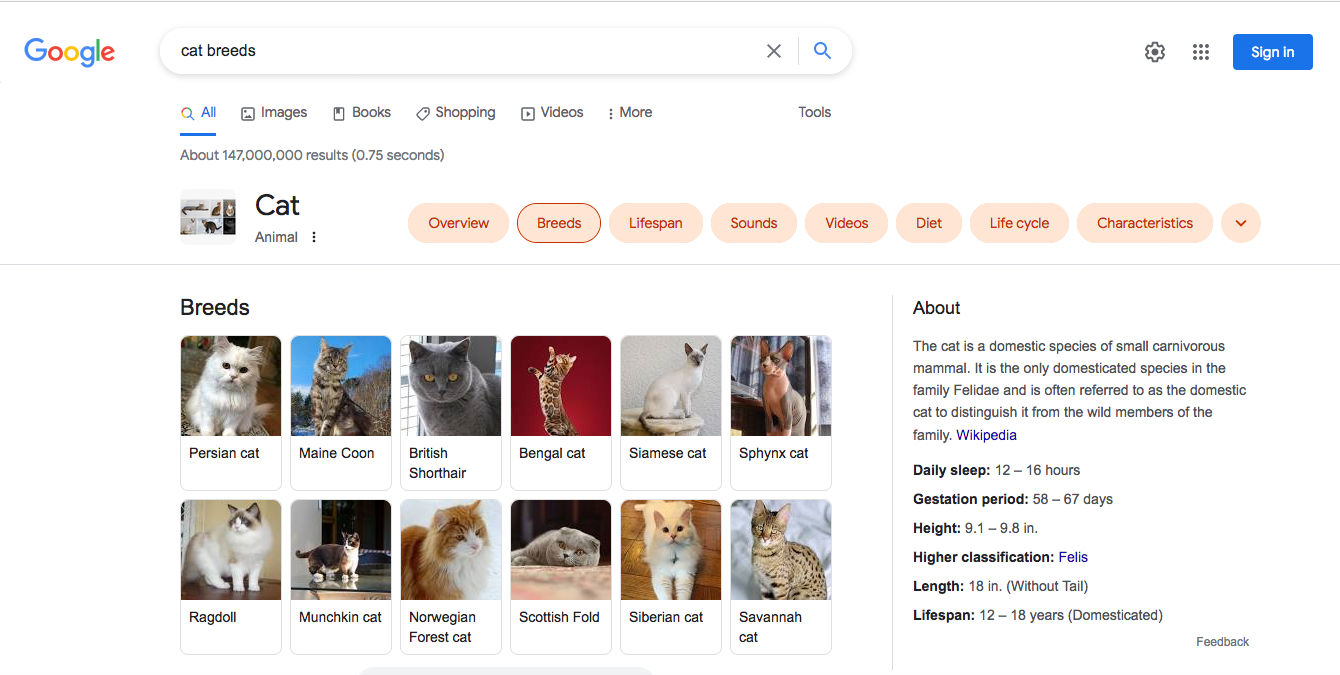Open the three-dot menu beside the Animal label
This screenshot has width=1340, height=675.
tap(313, 236)
